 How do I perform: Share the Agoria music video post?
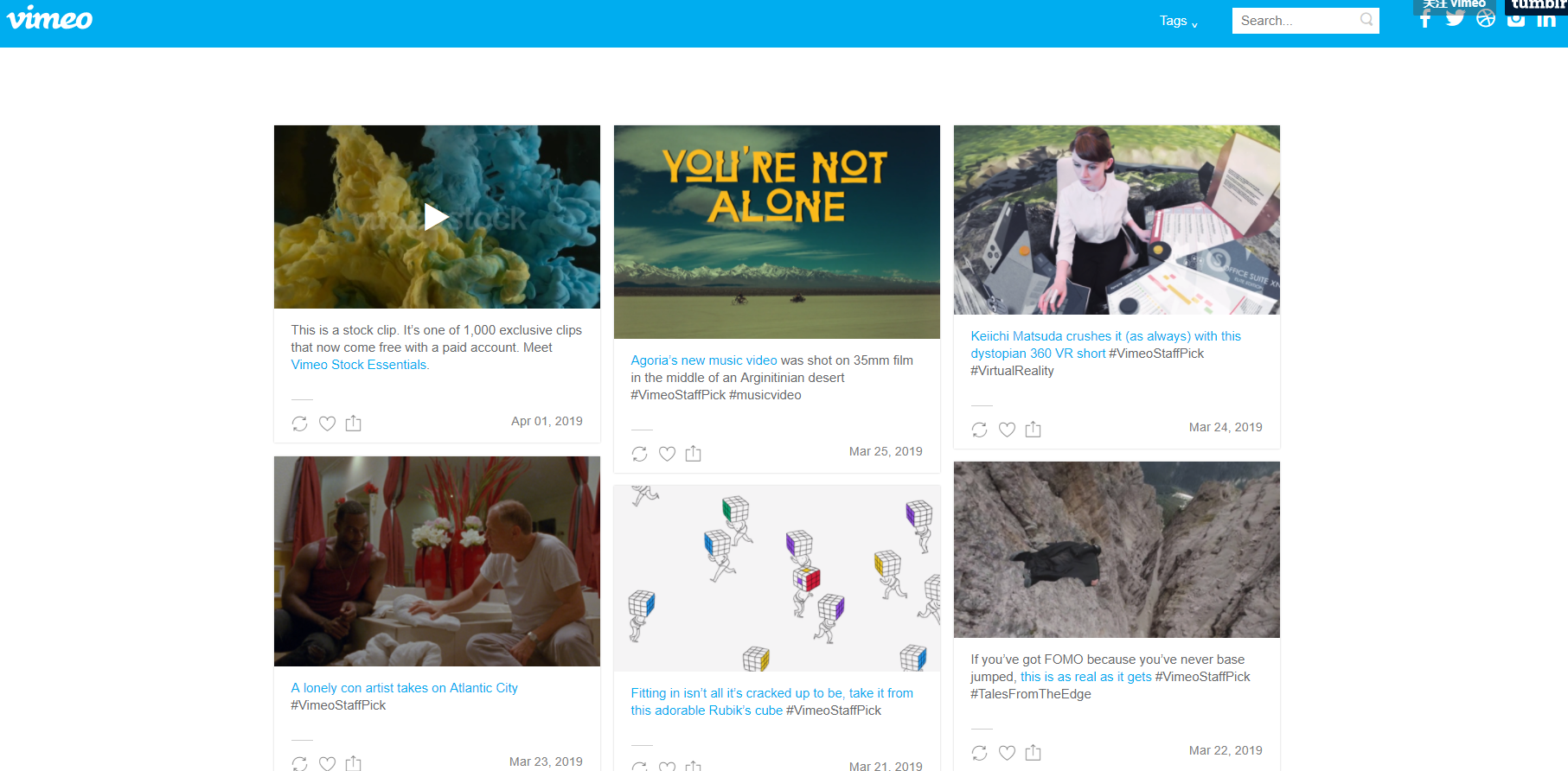[694, 454]
